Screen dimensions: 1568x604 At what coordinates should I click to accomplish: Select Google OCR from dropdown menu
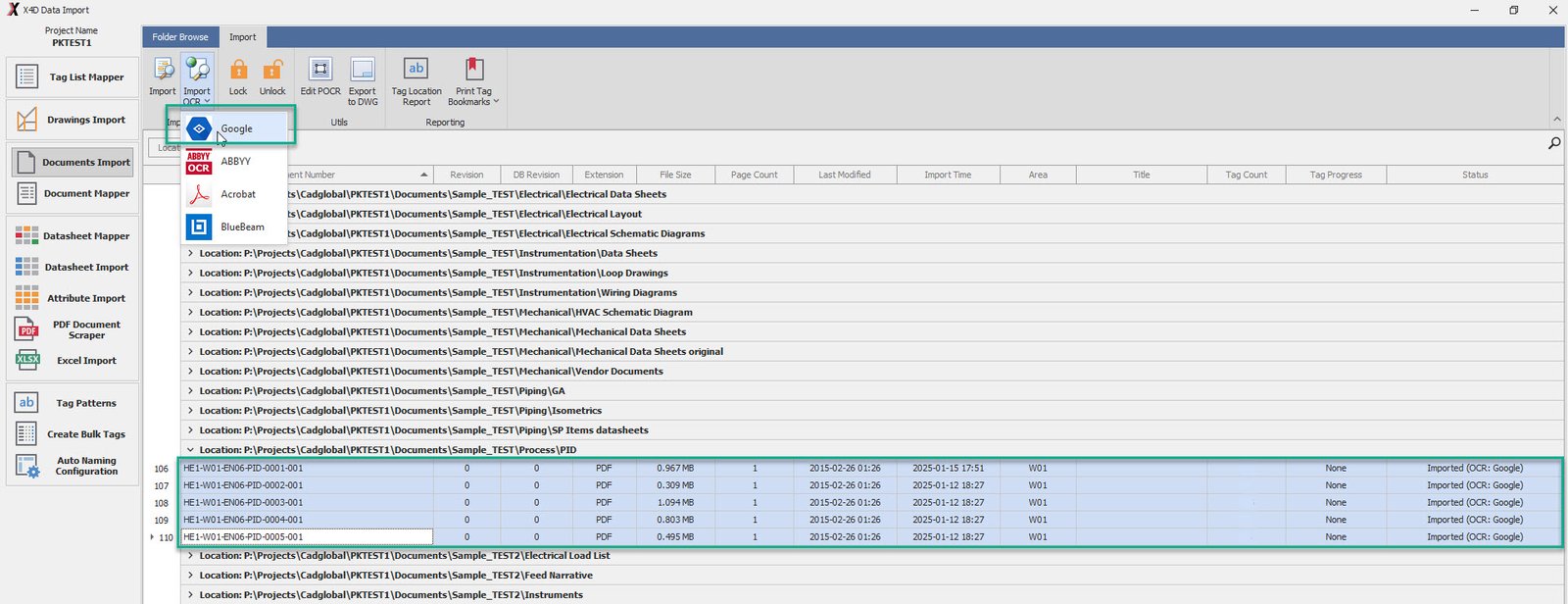236,128
